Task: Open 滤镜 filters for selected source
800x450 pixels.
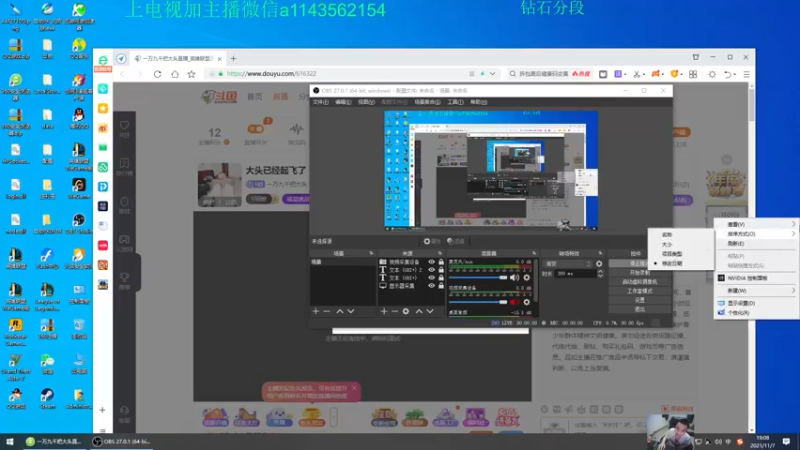Action: [x=456, y=241]
